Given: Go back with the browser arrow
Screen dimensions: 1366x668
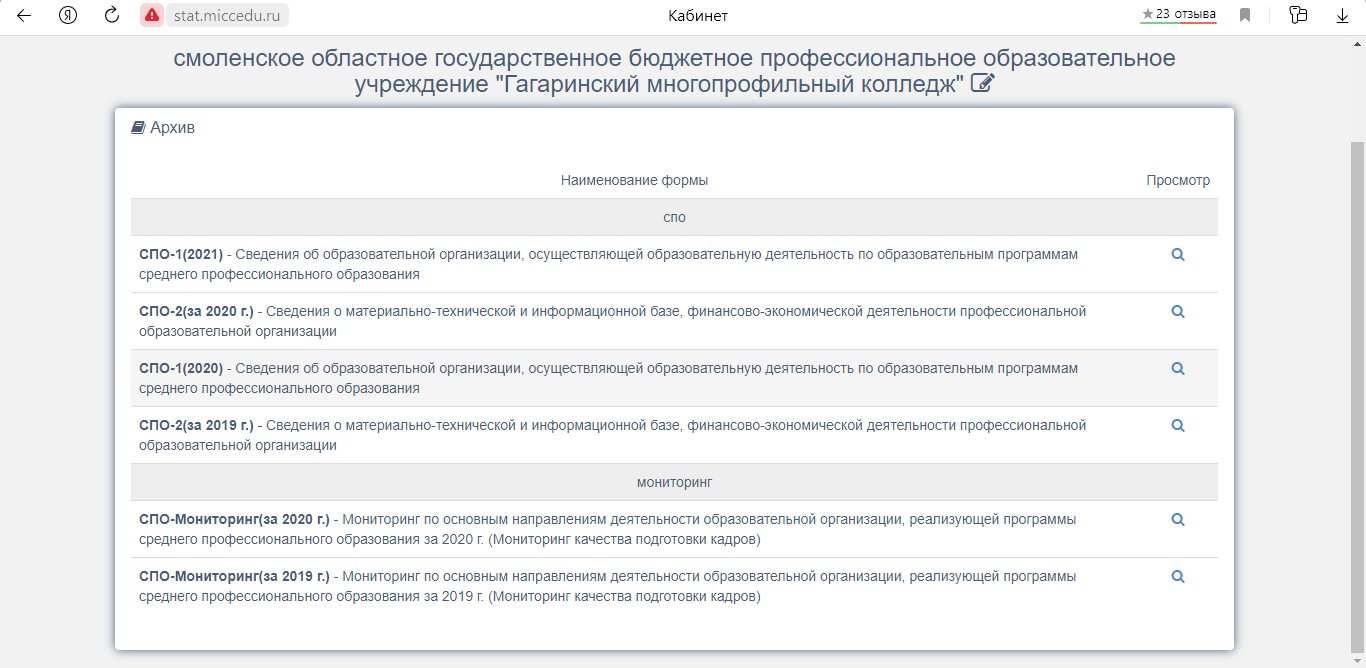Looking at the screenshot, I should (x=24, y=15).
